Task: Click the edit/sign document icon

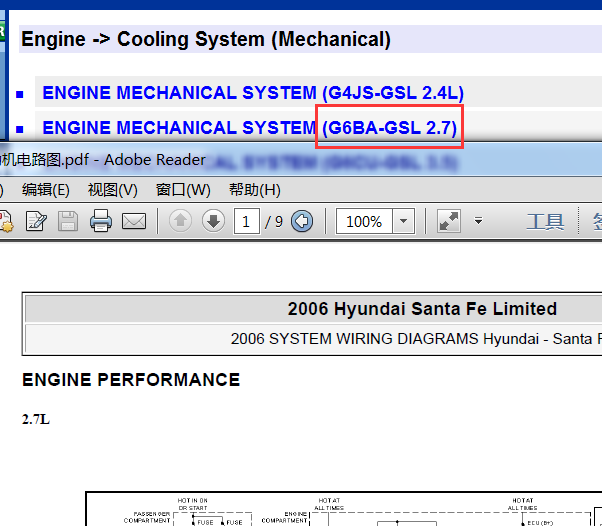Action: [x=36, y=221]
